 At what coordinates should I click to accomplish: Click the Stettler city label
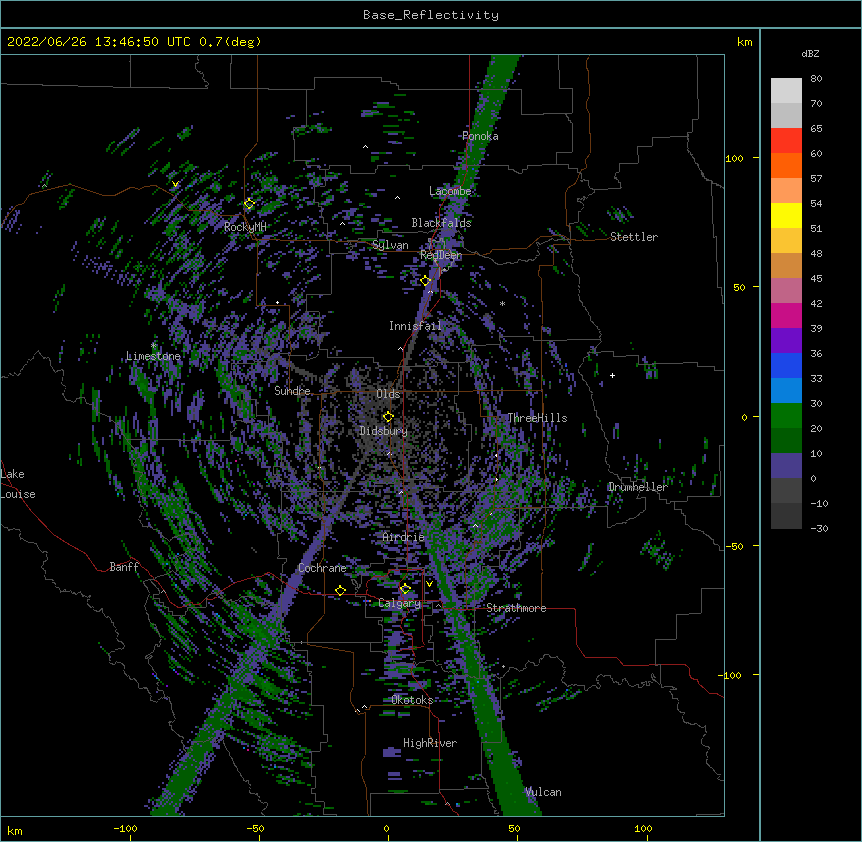(x=634, y=237)
